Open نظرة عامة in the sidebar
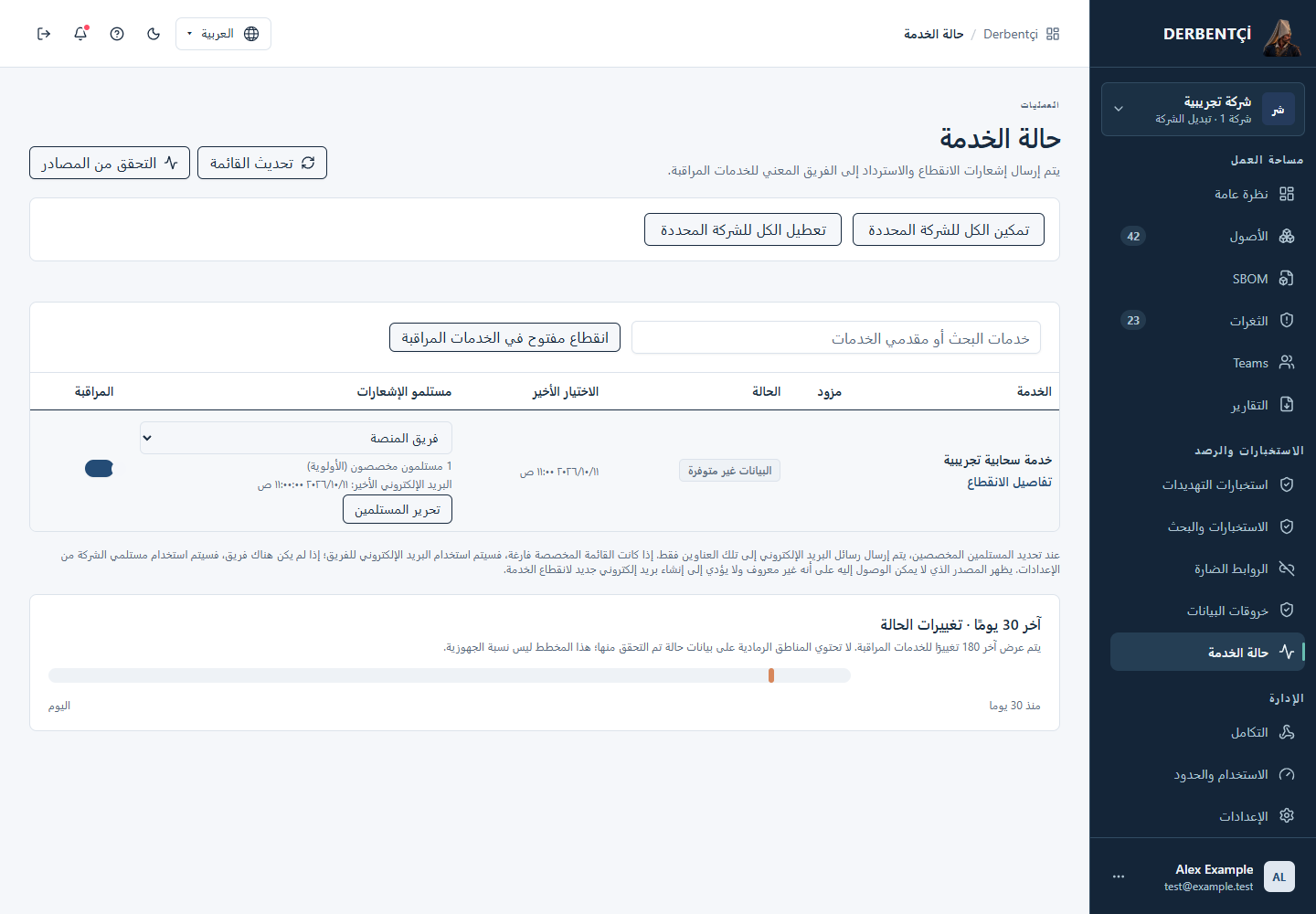This screenshot has height=914, width=1316. [x=1207, y=194]
